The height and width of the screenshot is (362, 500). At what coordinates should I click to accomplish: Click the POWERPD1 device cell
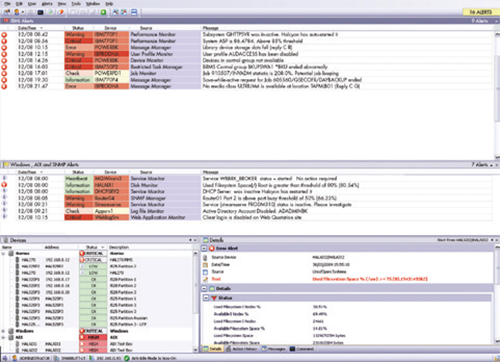coord(111,73)
